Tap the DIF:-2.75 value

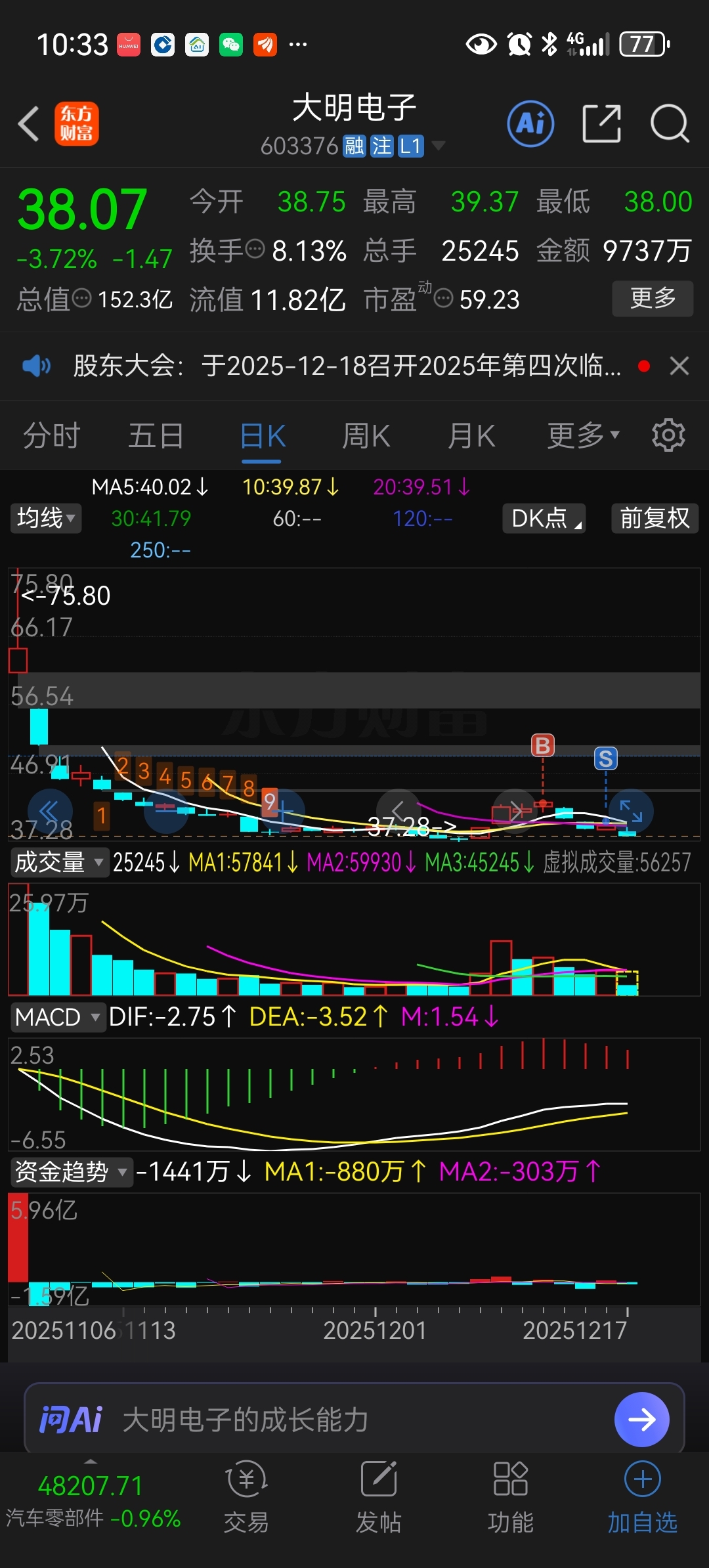point(172,1017)
